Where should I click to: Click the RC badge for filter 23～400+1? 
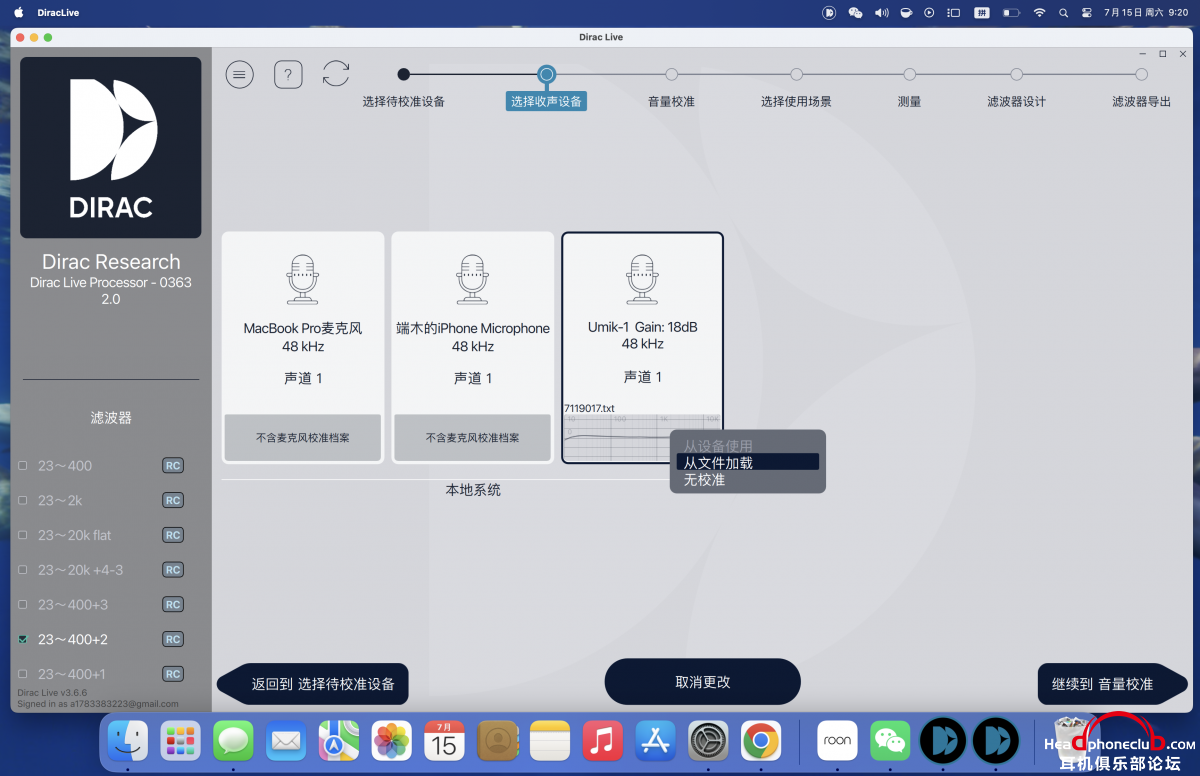coord(173,674)
